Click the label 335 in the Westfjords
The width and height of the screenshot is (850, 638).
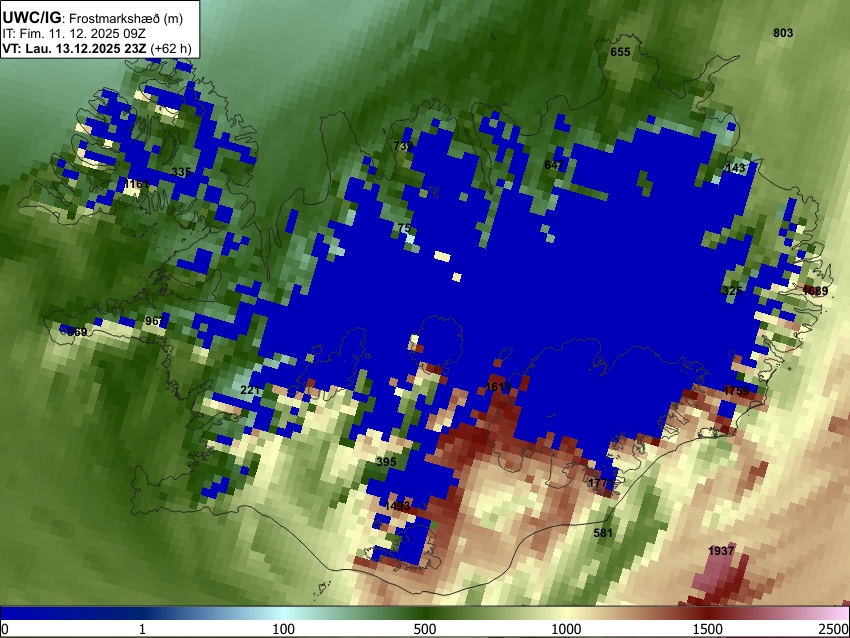[181, 172]
